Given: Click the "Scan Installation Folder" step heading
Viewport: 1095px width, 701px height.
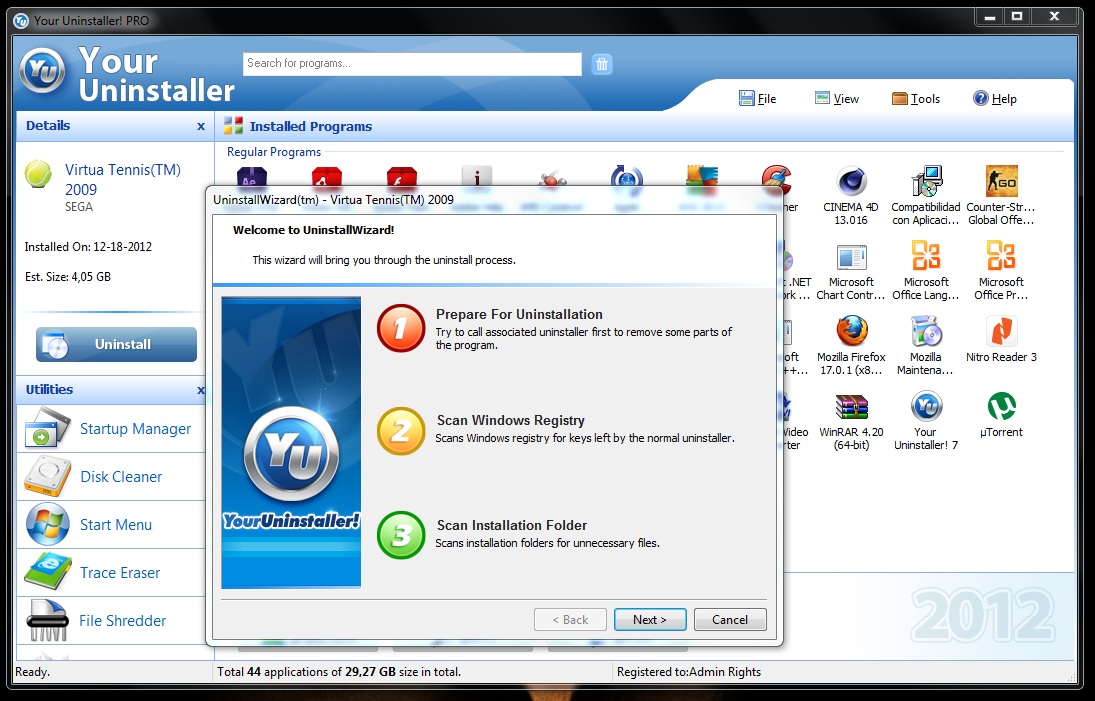Looking at the screenshot, I should [x=512, y=525].
